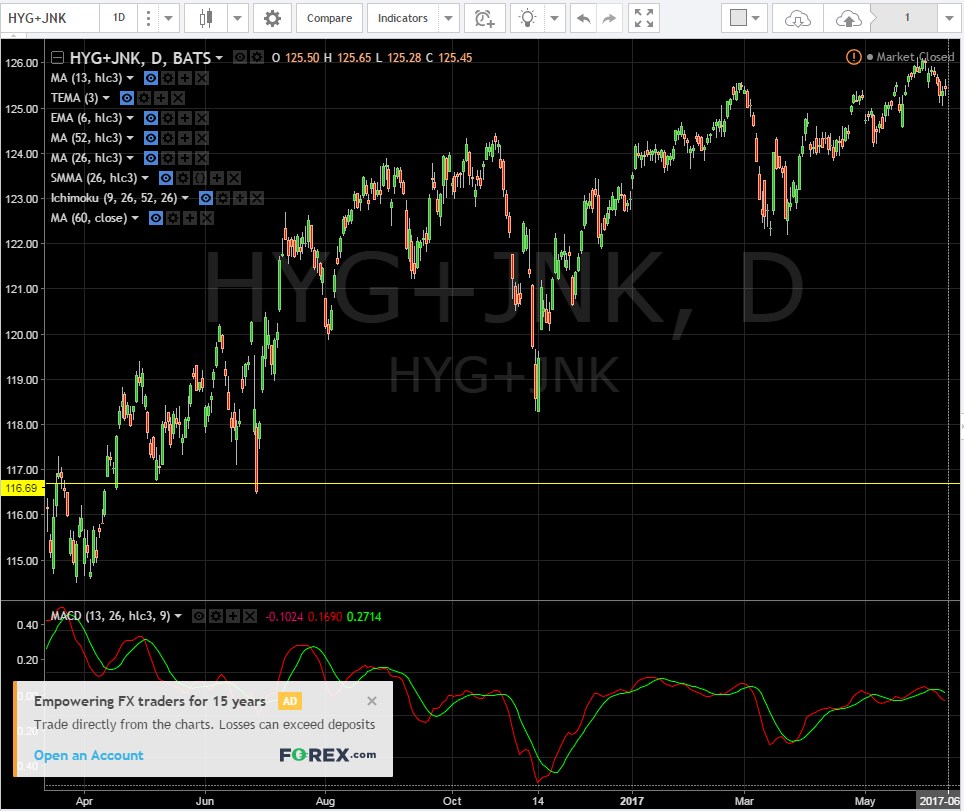This screenshot has width=964, height=811.
Task: Click the 2017-06 date label on time axis
Action: click(x=939, y=801)
